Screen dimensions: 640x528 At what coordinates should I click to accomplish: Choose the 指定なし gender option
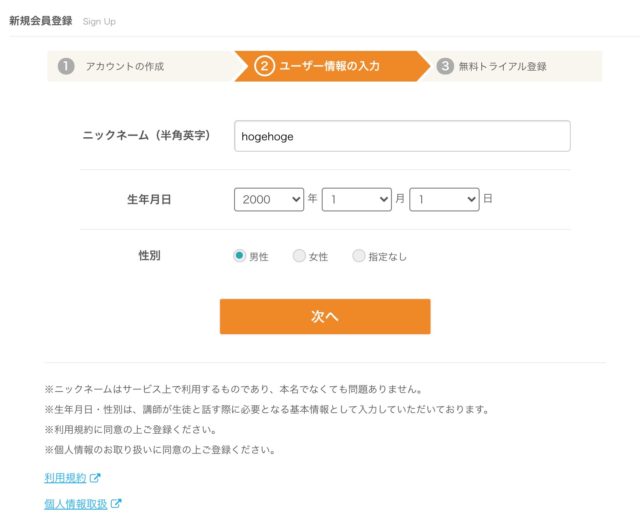point(359,256)
